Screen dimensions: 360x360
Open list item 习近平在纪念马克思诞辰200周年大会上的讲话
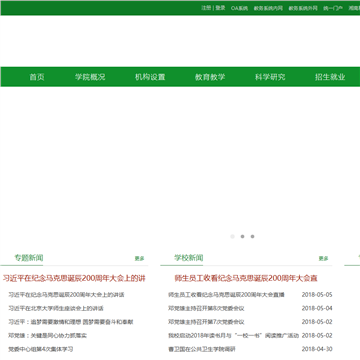tap(66, 295)
